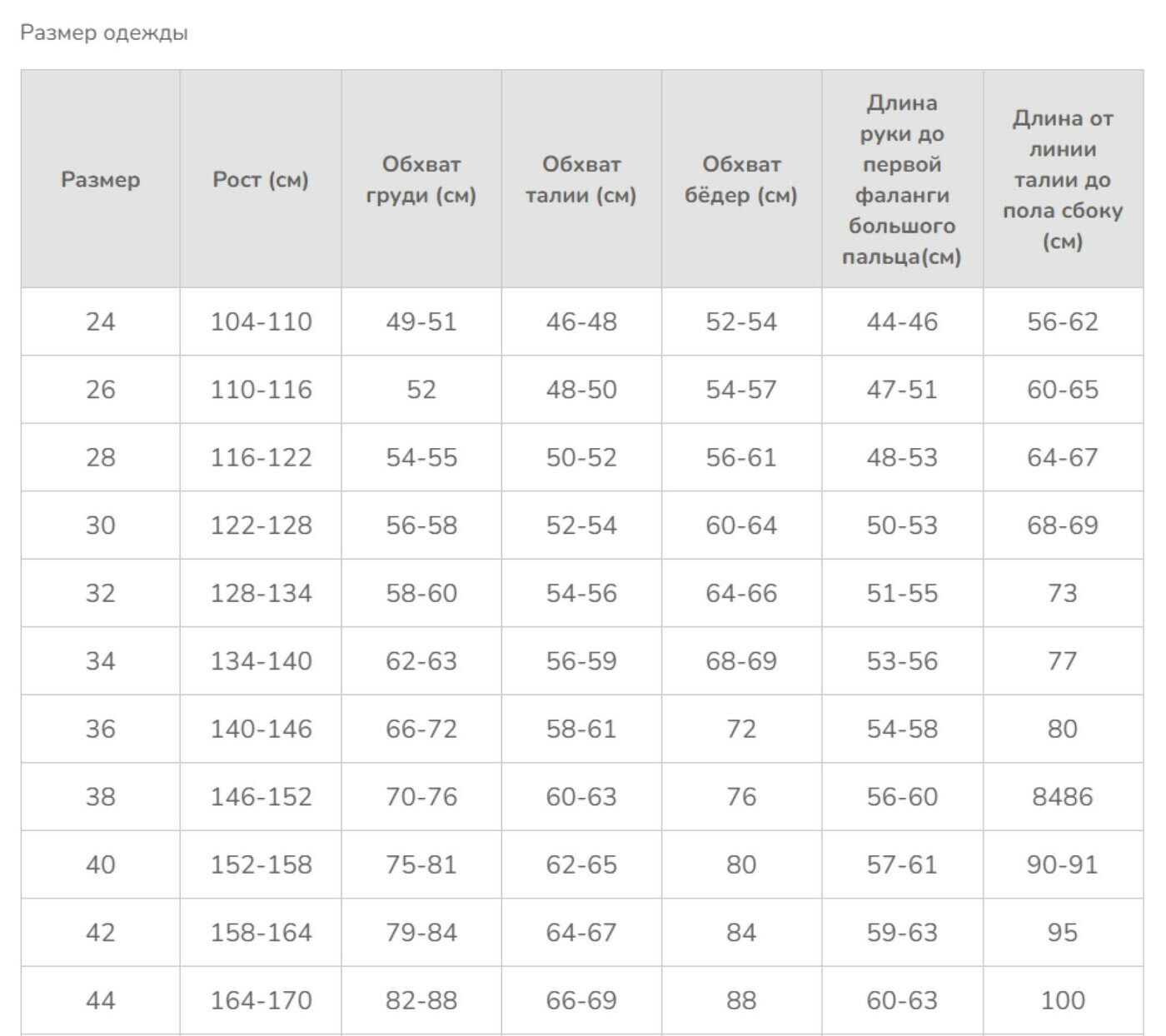The width and height of the screenshot is (1166, 1036).
Task: Select hip value 76 for size 38
Action: [741, 797]
